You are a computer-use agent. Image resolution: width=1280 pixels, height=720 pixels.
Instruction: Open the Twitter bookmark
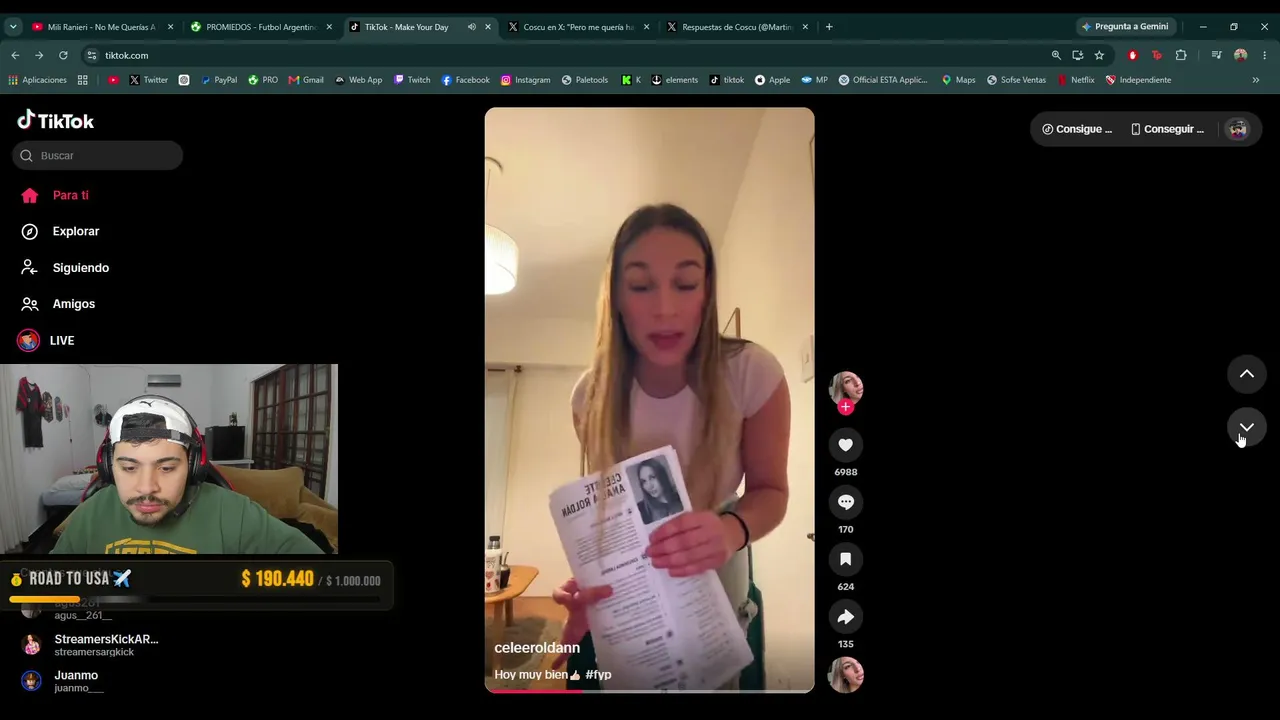(148, 80)
